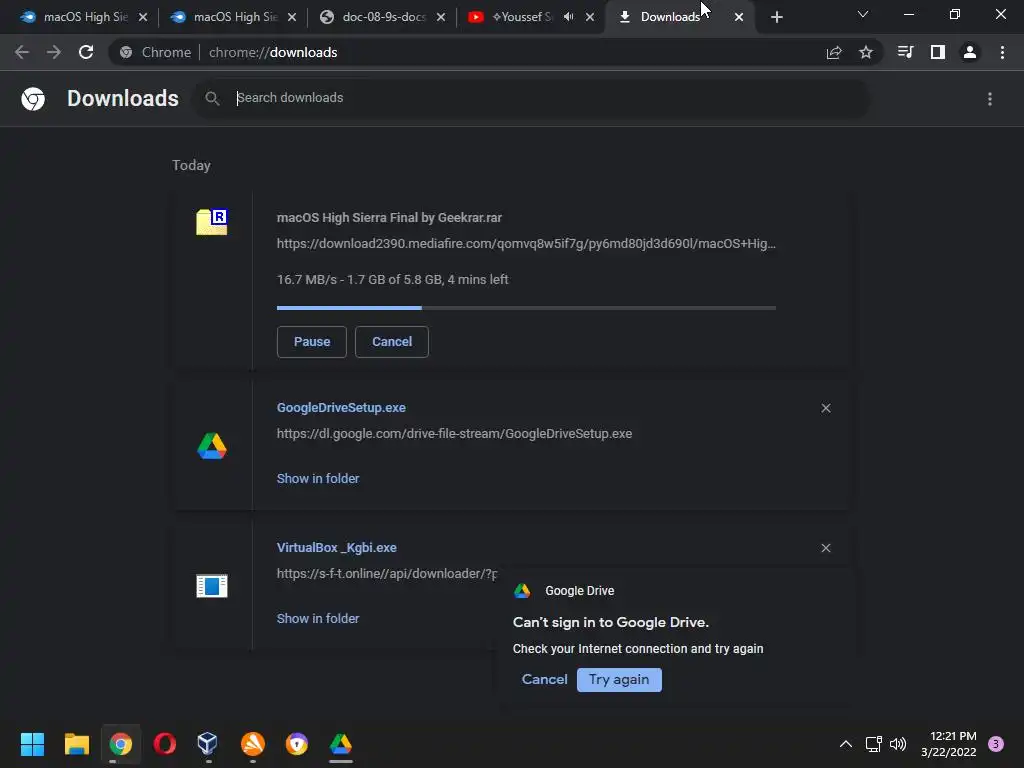Open a new browser tab
The width and height of the screenshot is (1024, 768).
(x=776, y=18)
